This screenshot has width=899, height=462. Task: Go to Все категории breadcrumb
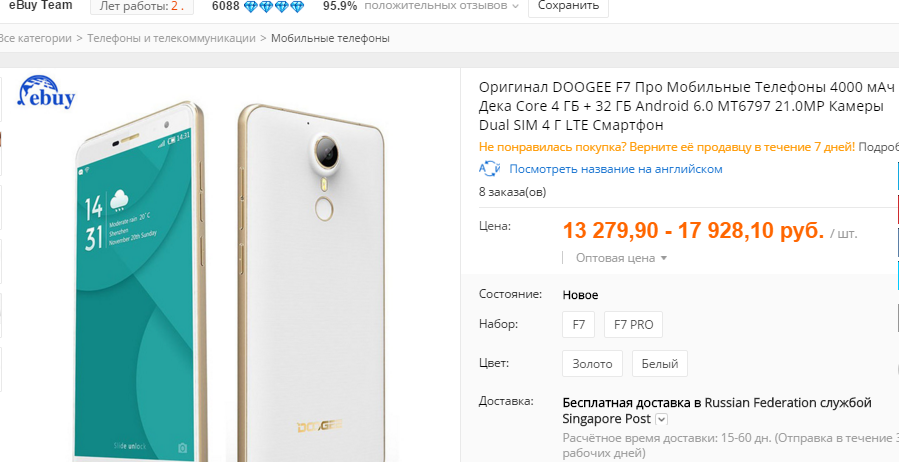36,38
